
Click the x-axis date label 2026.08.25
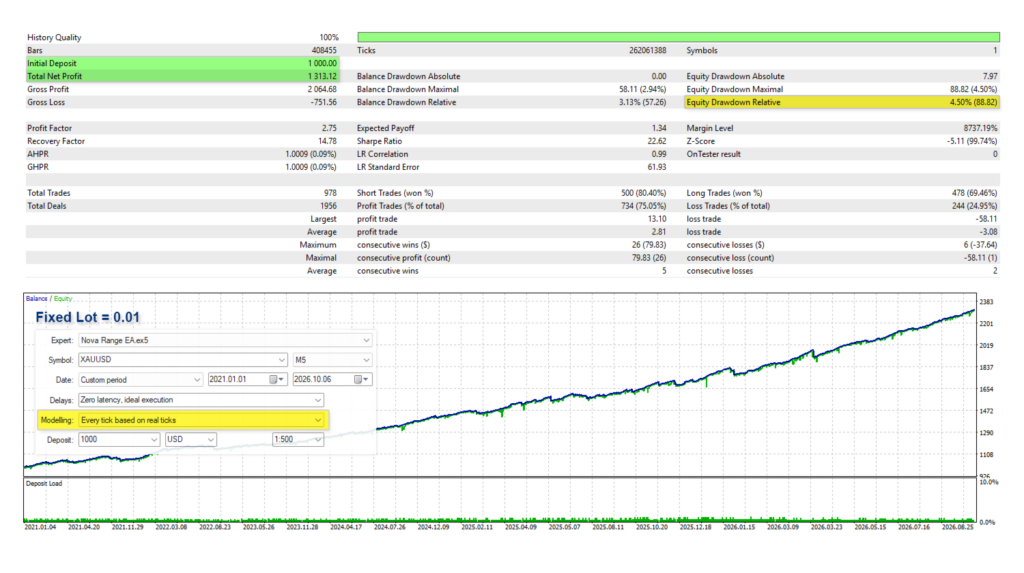click(x=957, y=527)
